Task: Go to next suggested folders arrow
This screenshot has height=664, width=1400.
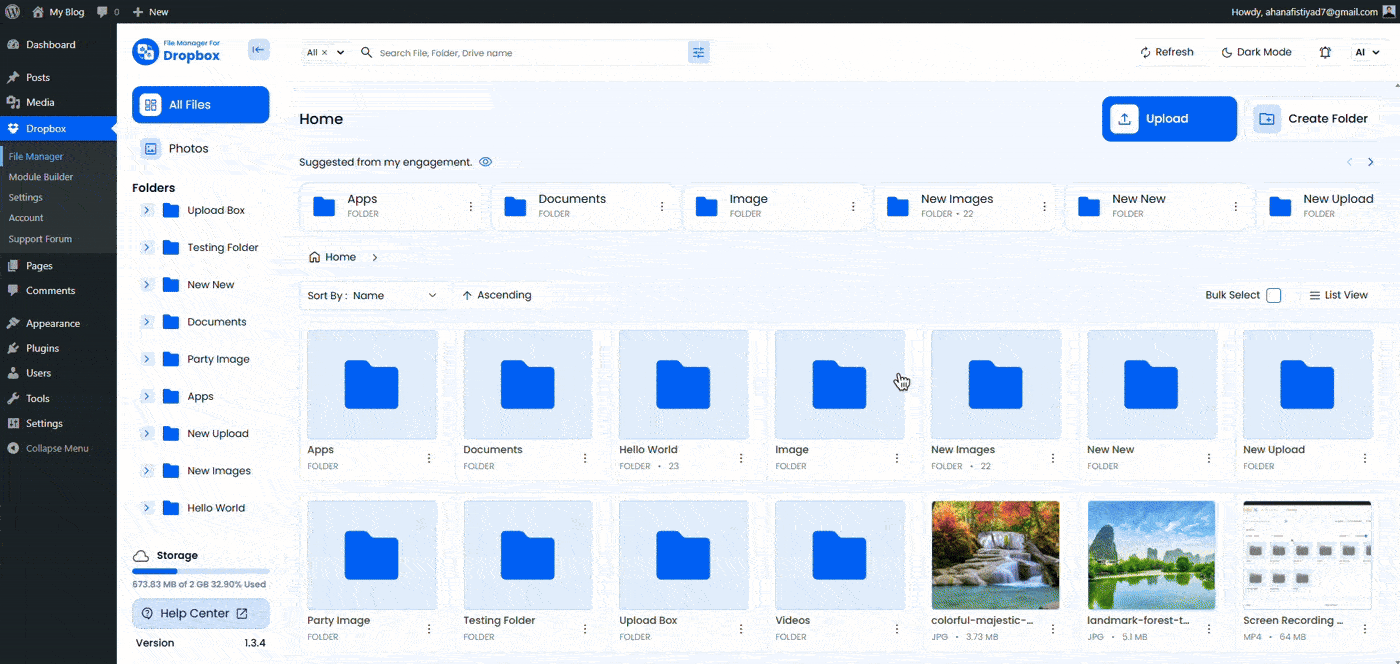Action: point(1370,162)
